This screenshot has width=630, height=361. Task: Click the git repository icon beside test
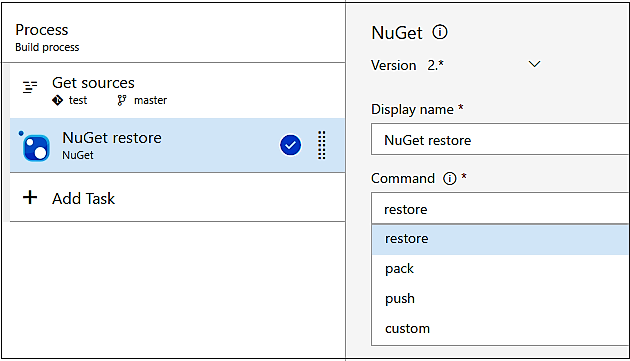coord(57,100)
